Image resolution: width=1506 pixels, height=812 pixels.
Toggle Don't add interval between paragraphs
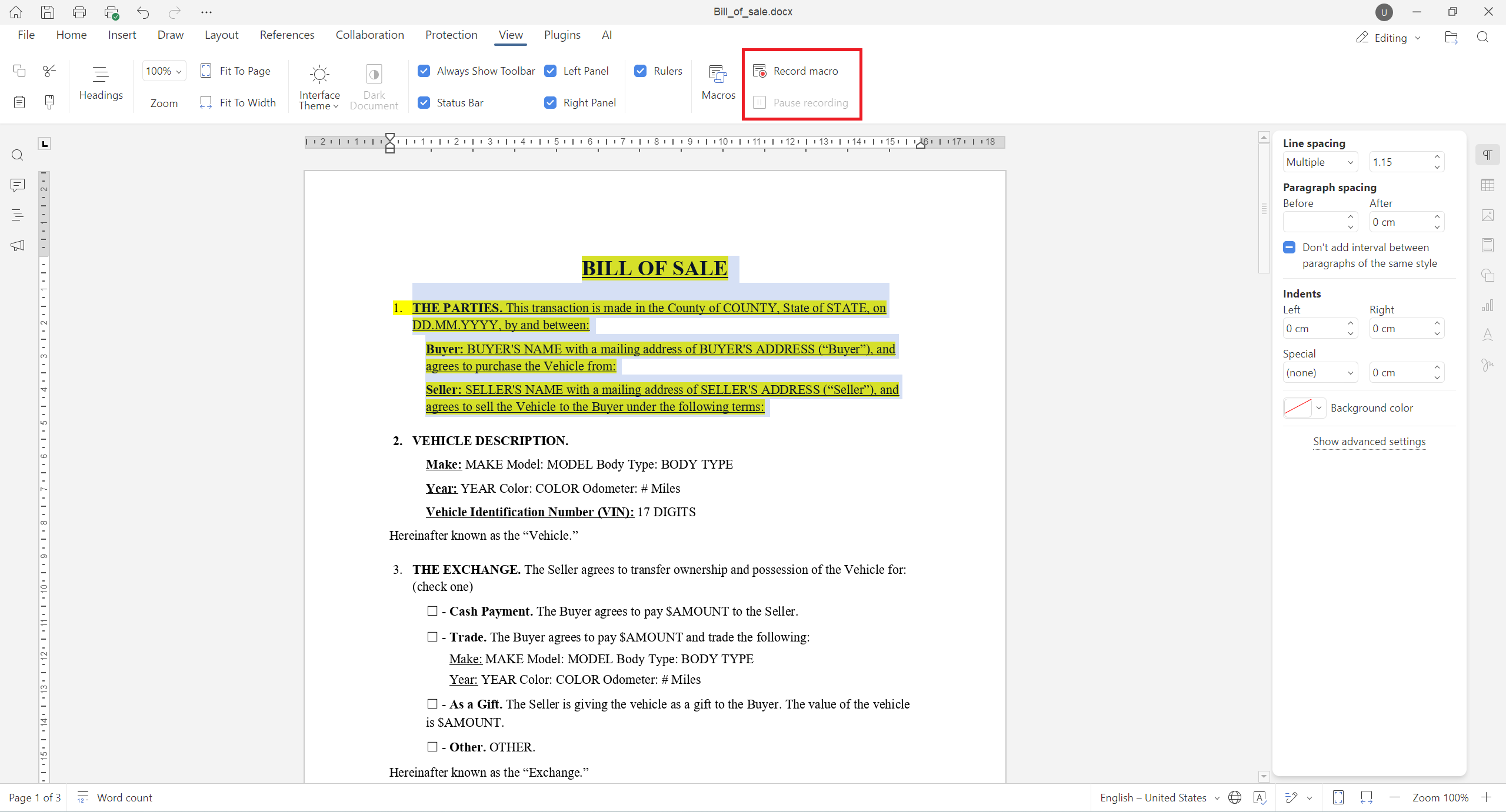1289,247
